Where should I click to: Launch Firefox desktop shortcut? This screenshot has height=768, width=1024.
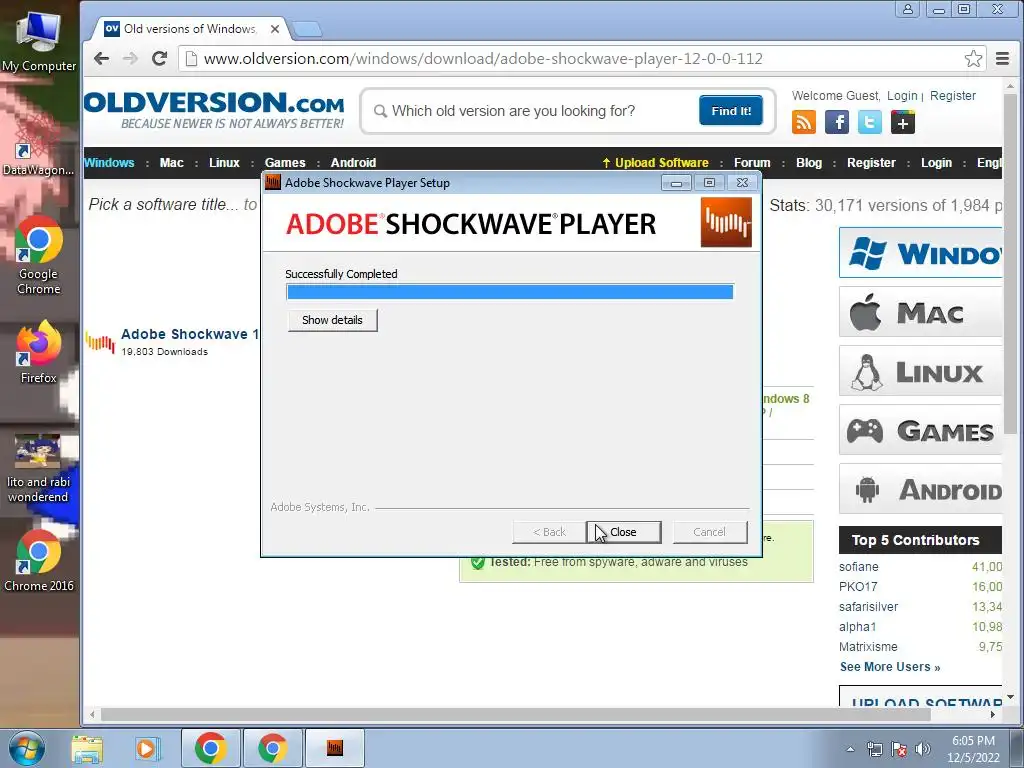[x=39, y=351]
